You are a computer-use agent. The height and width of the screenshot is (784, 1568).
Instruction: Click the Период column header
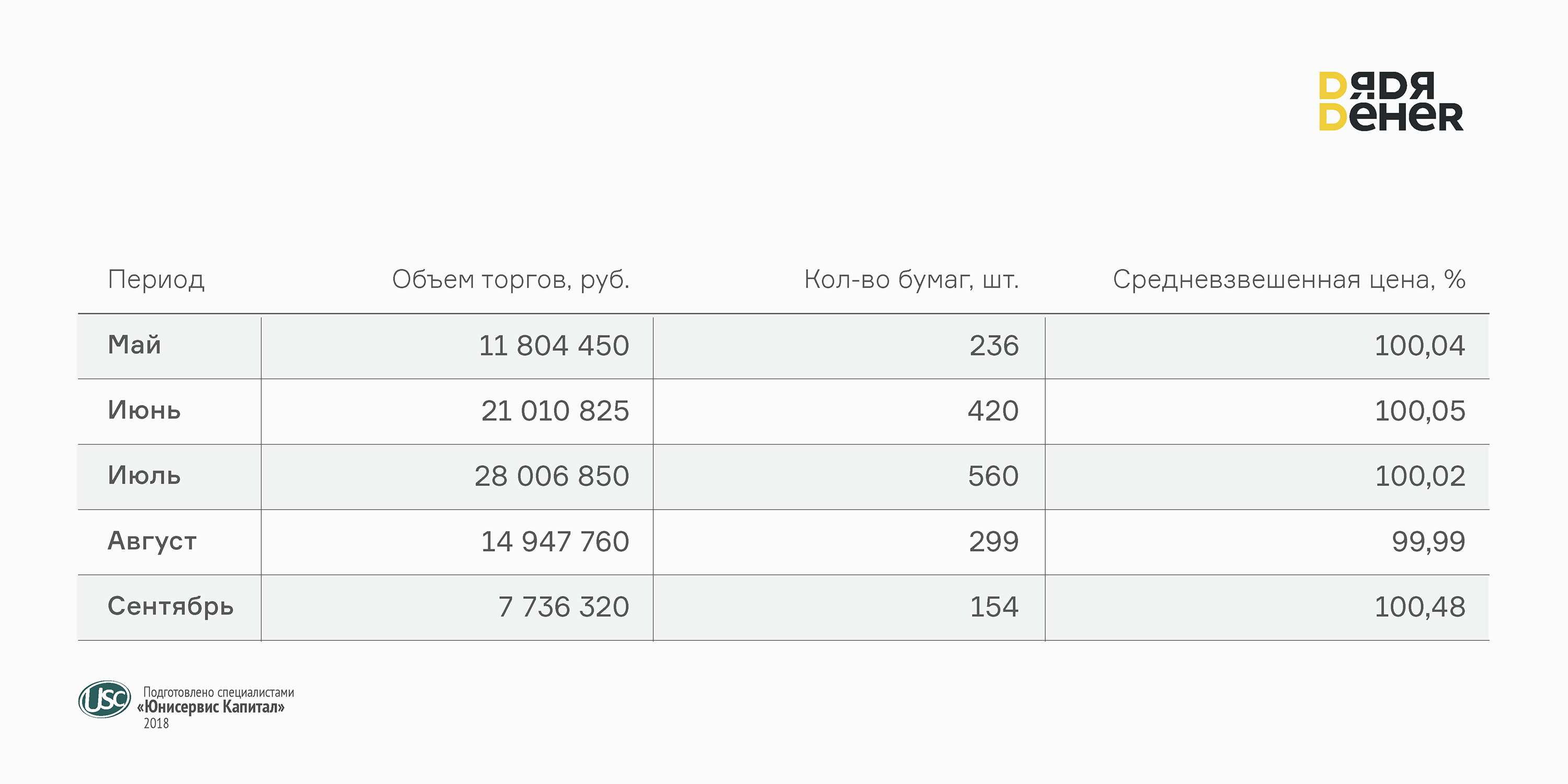click(x=156, y=280)
